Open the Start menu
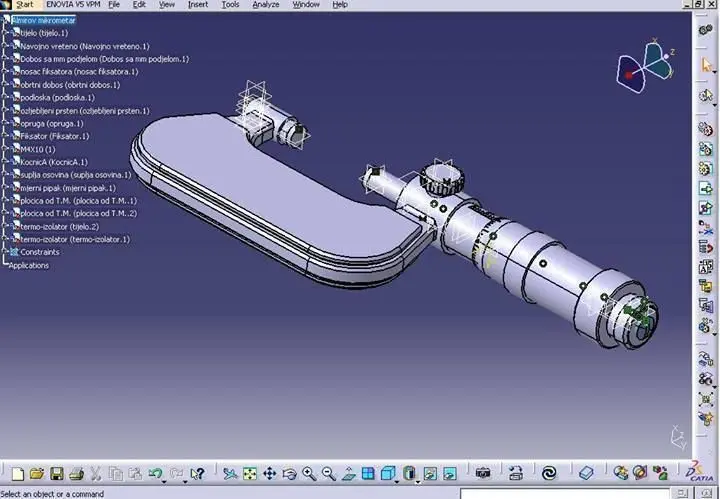720x499 pixels. click(25, 5)
